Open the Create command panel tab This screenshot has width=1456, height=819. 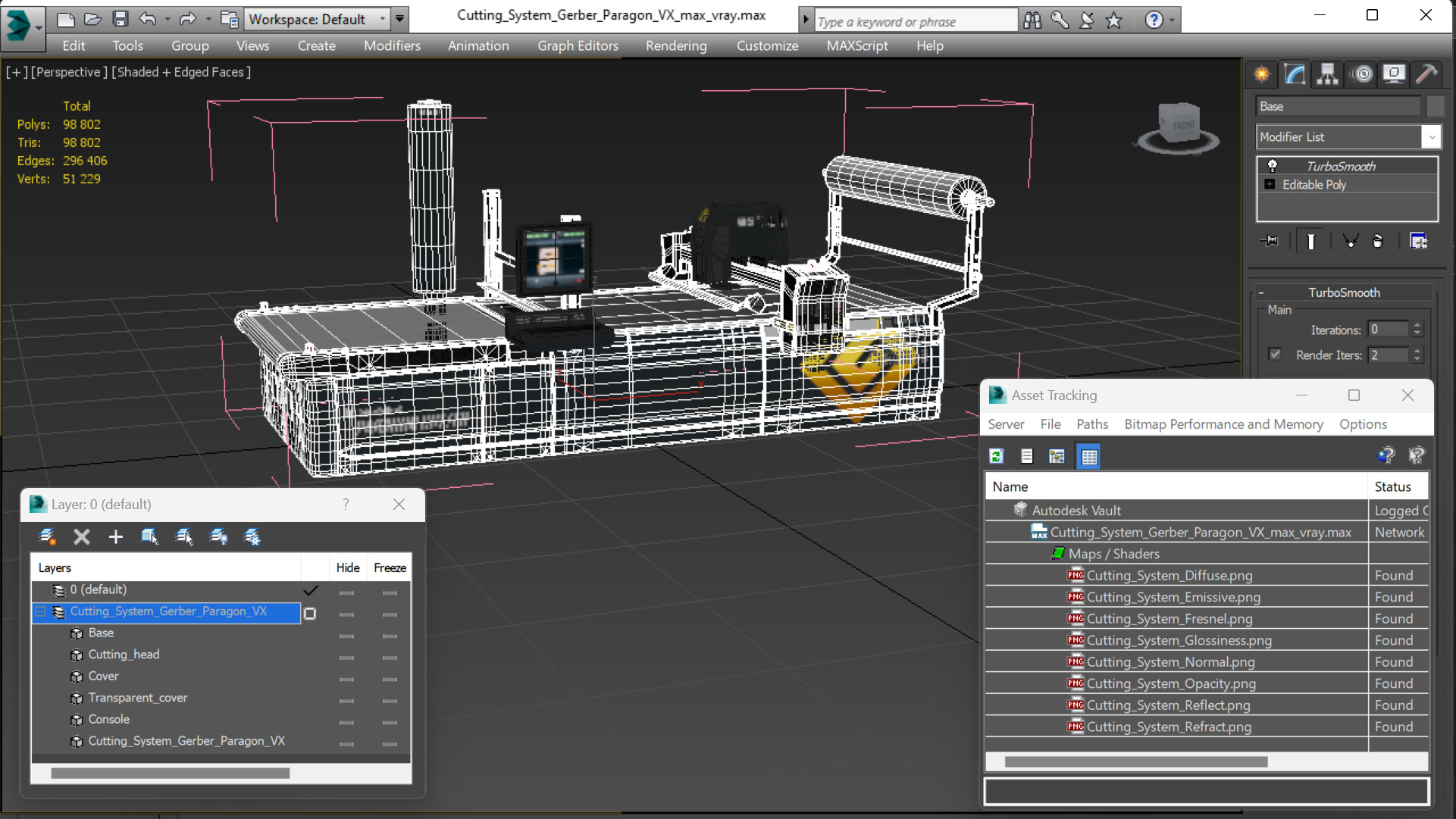click(x=1262, y=73)
